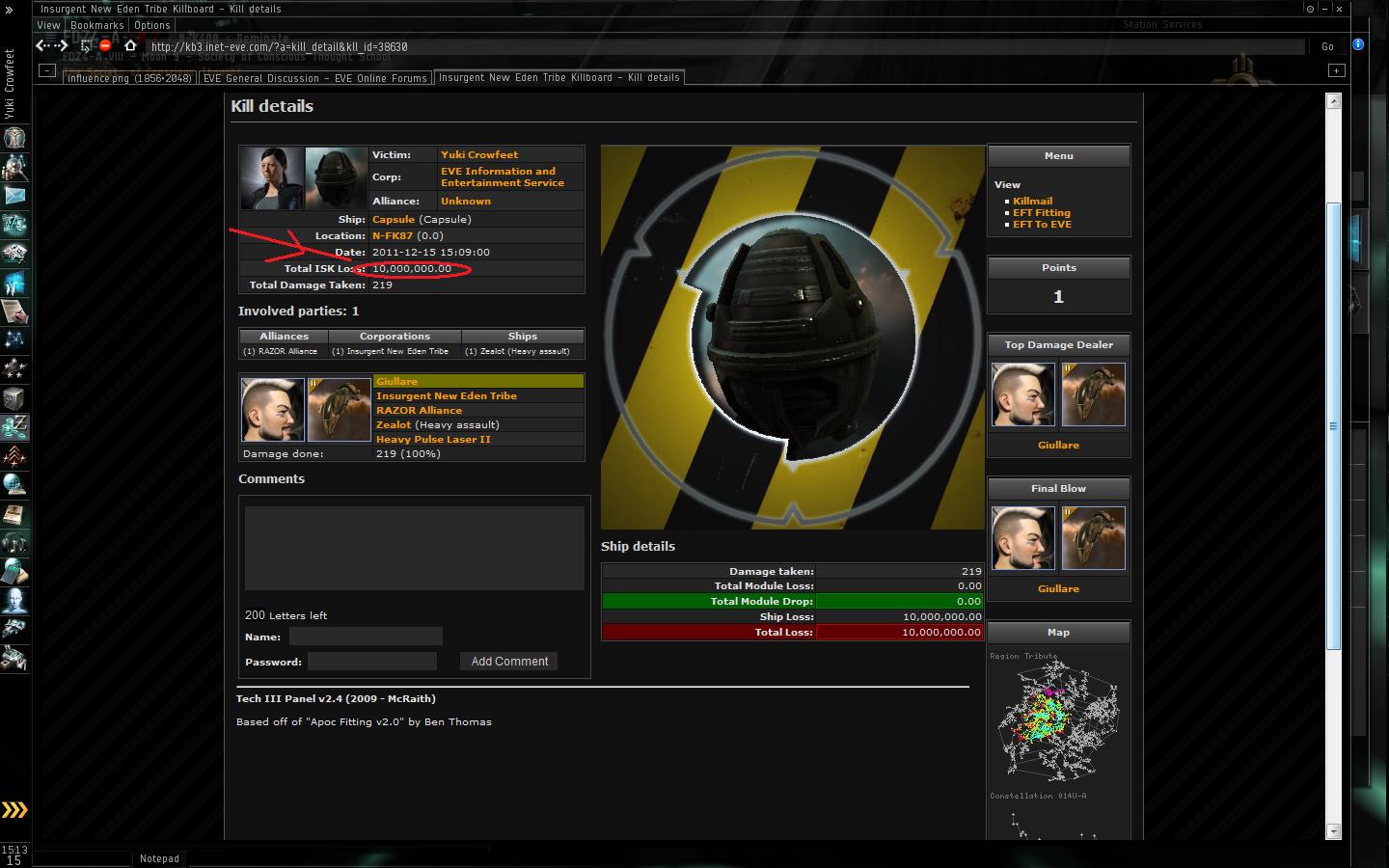Open EVE Information and Entertainment Service link
The height and width of the screenshot is (868, 1389).
point(503,176)
